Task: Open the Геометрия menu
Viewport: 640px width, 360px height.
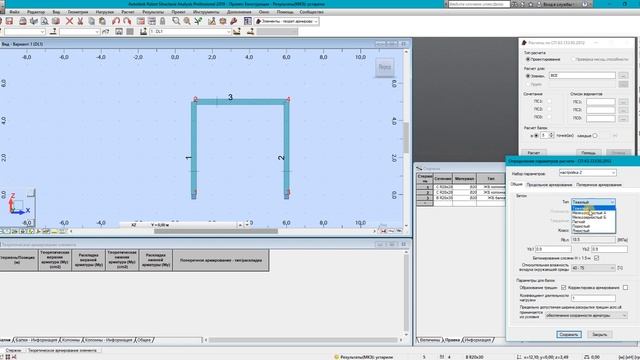Action: 78,12
